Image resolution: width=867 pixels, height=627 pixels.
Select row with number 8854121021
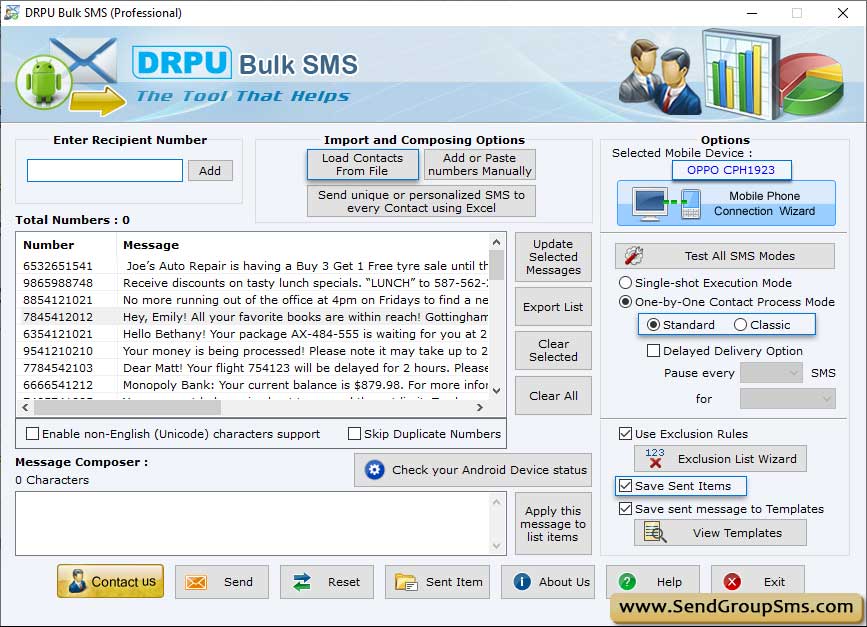pos(253,300)
